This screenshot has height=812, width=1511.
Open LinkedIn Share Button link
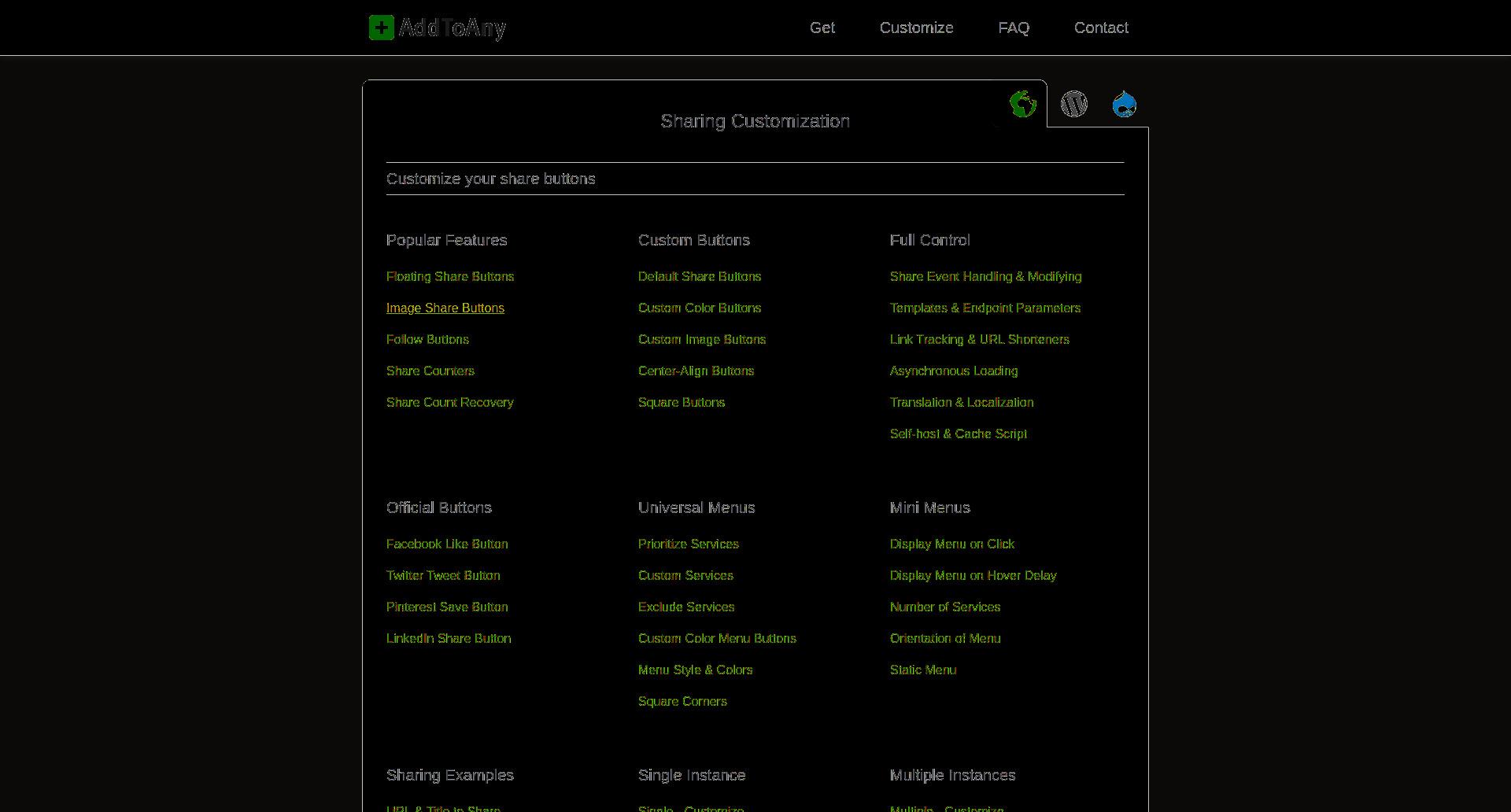pos(449,638)
